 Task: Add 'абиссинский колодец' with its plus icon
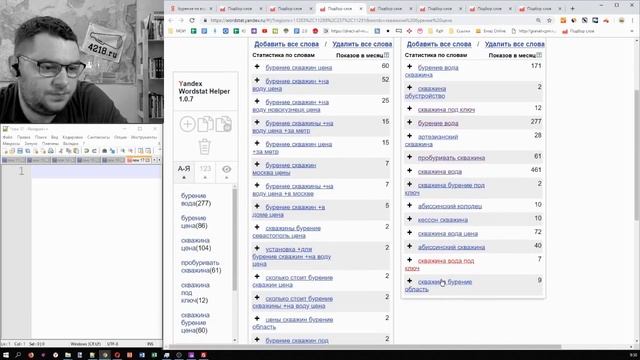click(x=410, y=205)
